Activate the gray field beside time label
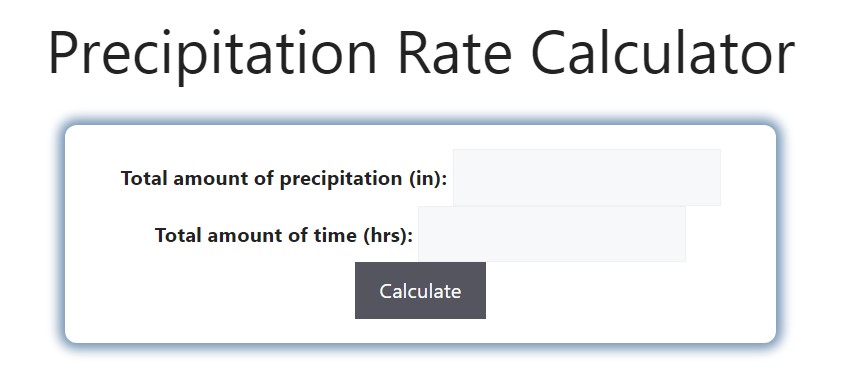 click(552, 234)
